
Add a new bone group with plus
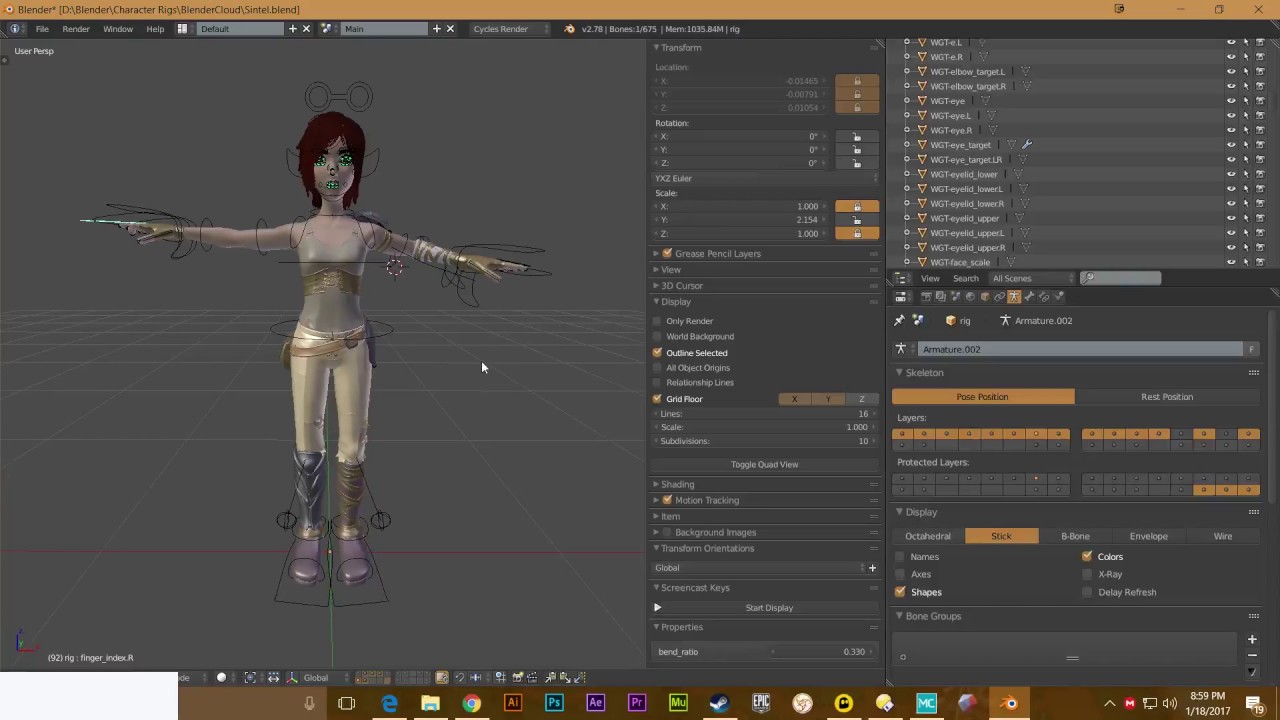(x=1251, y=639)
